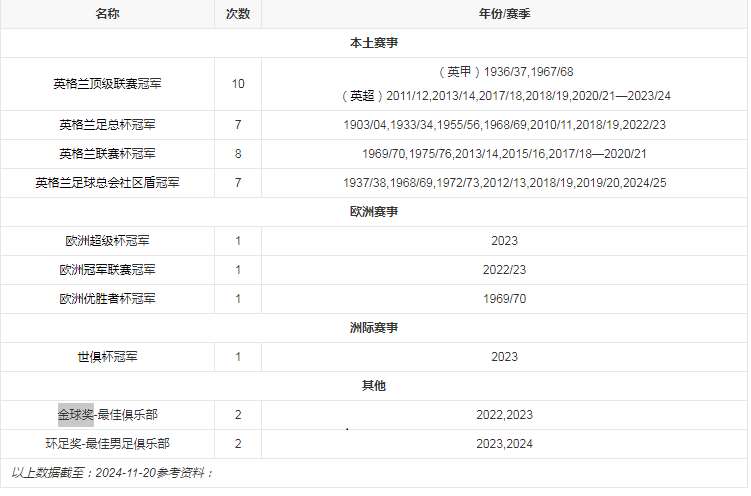Click the 欧洲优胜者杯冠军 cell
751x496 pixels.
107,299
